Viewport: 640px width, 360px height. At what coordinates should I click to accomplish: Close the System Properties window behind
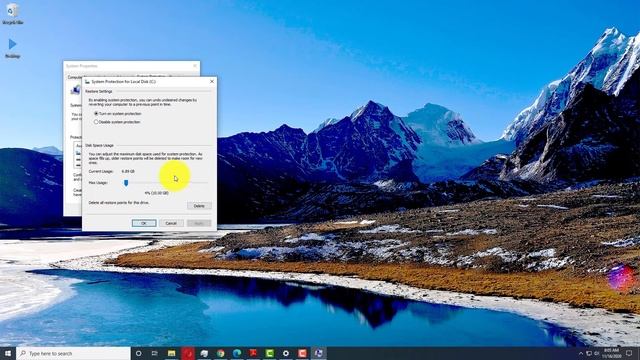195,66
